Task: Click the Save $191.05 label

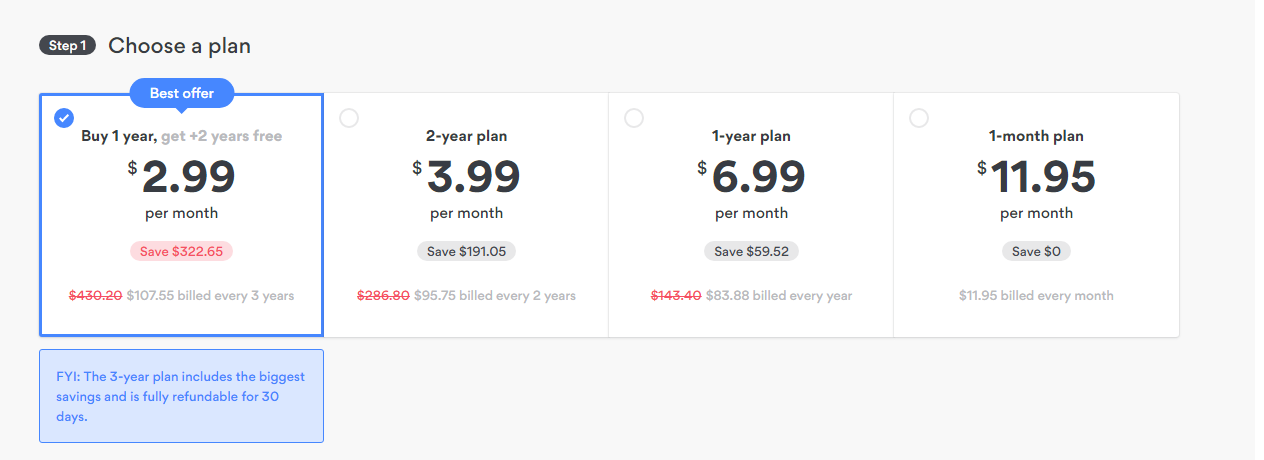Action: [466, 251]
